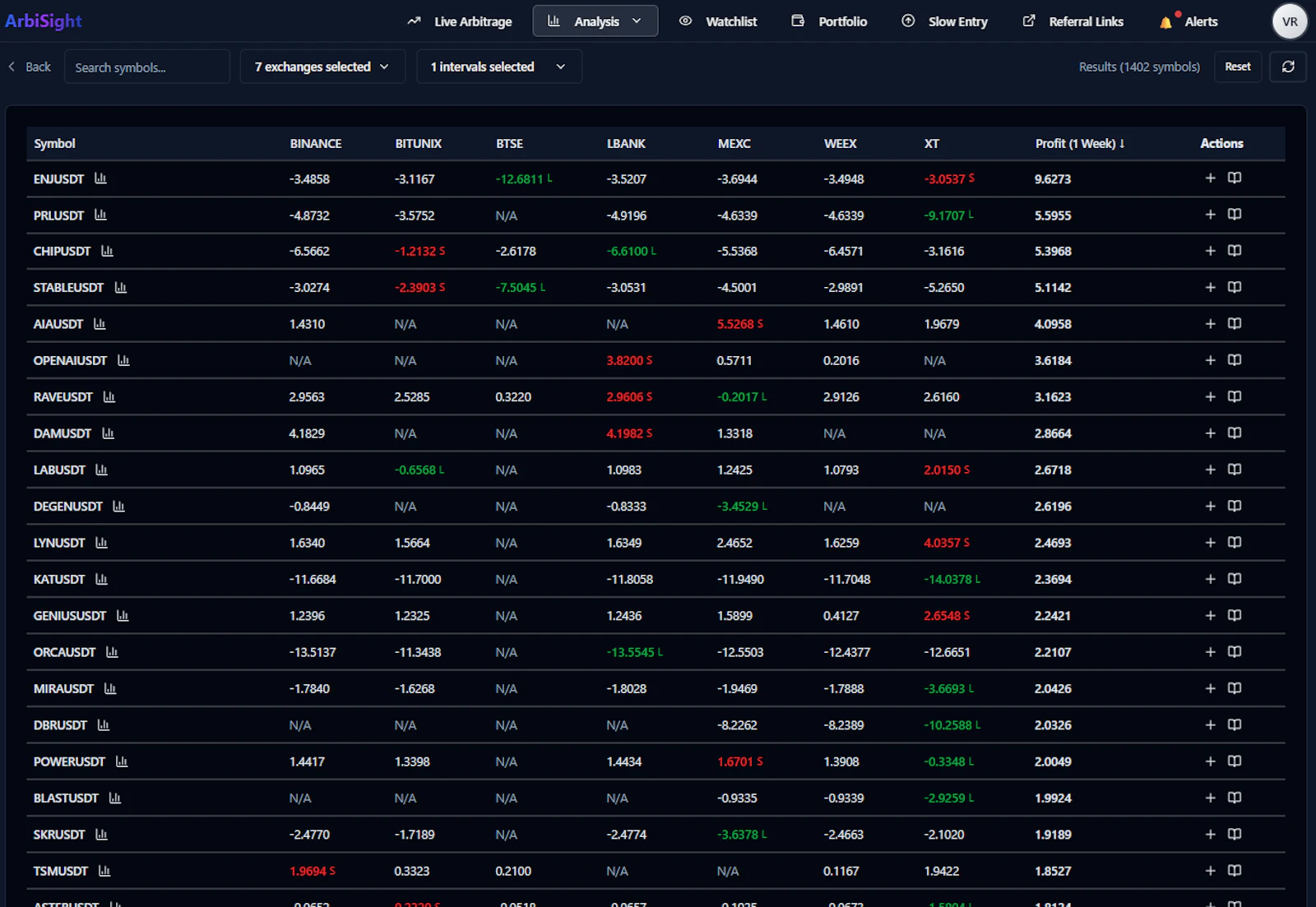Add ORCAUSDT with the plus icon
1316x907 pixels.
click(1210, 652)
